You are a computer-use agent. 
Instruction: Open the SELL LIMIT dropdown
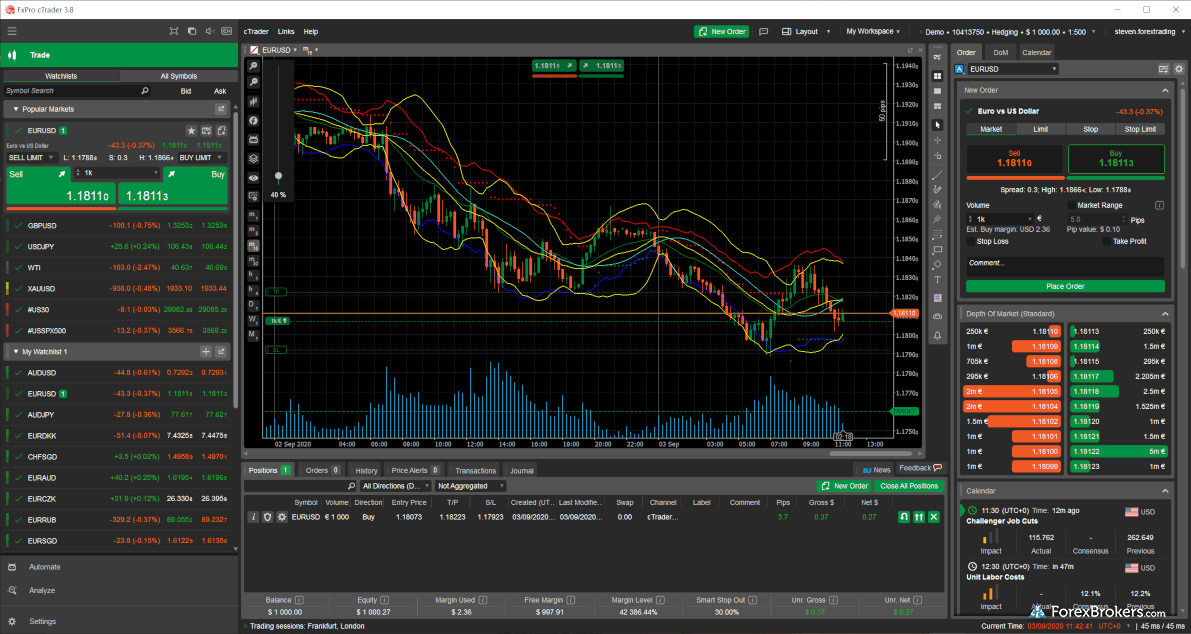(31, 157)
